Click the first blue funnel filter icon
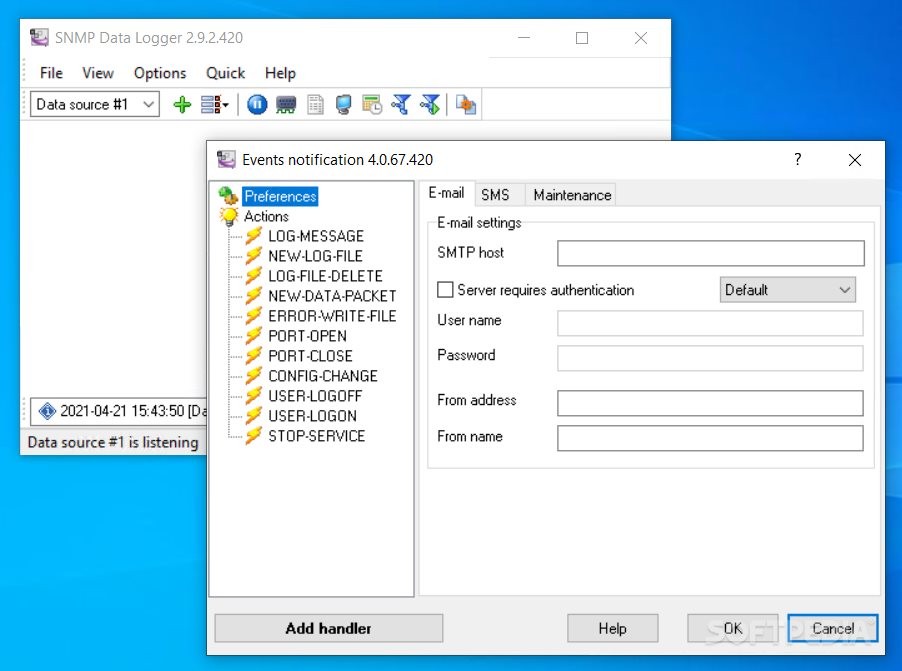This screenshot has height=671, width=902. [401, 105]
